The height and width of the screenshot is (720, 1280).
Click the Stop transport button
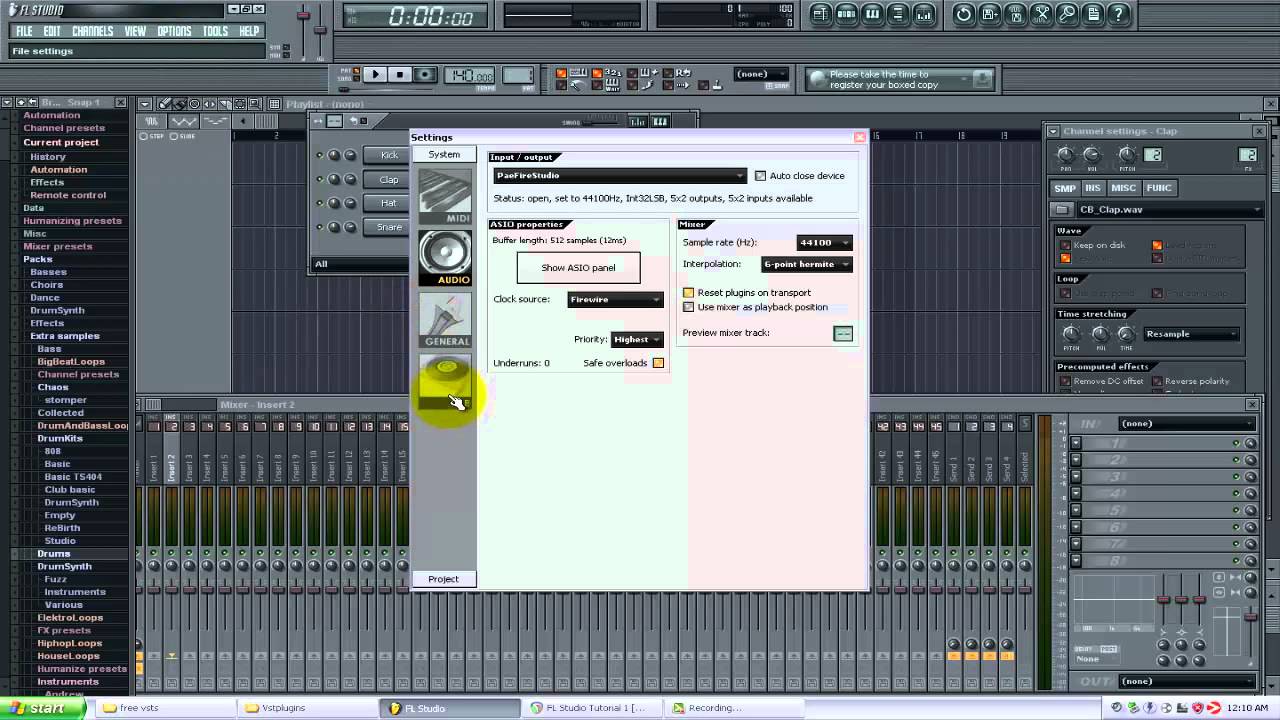400,74
